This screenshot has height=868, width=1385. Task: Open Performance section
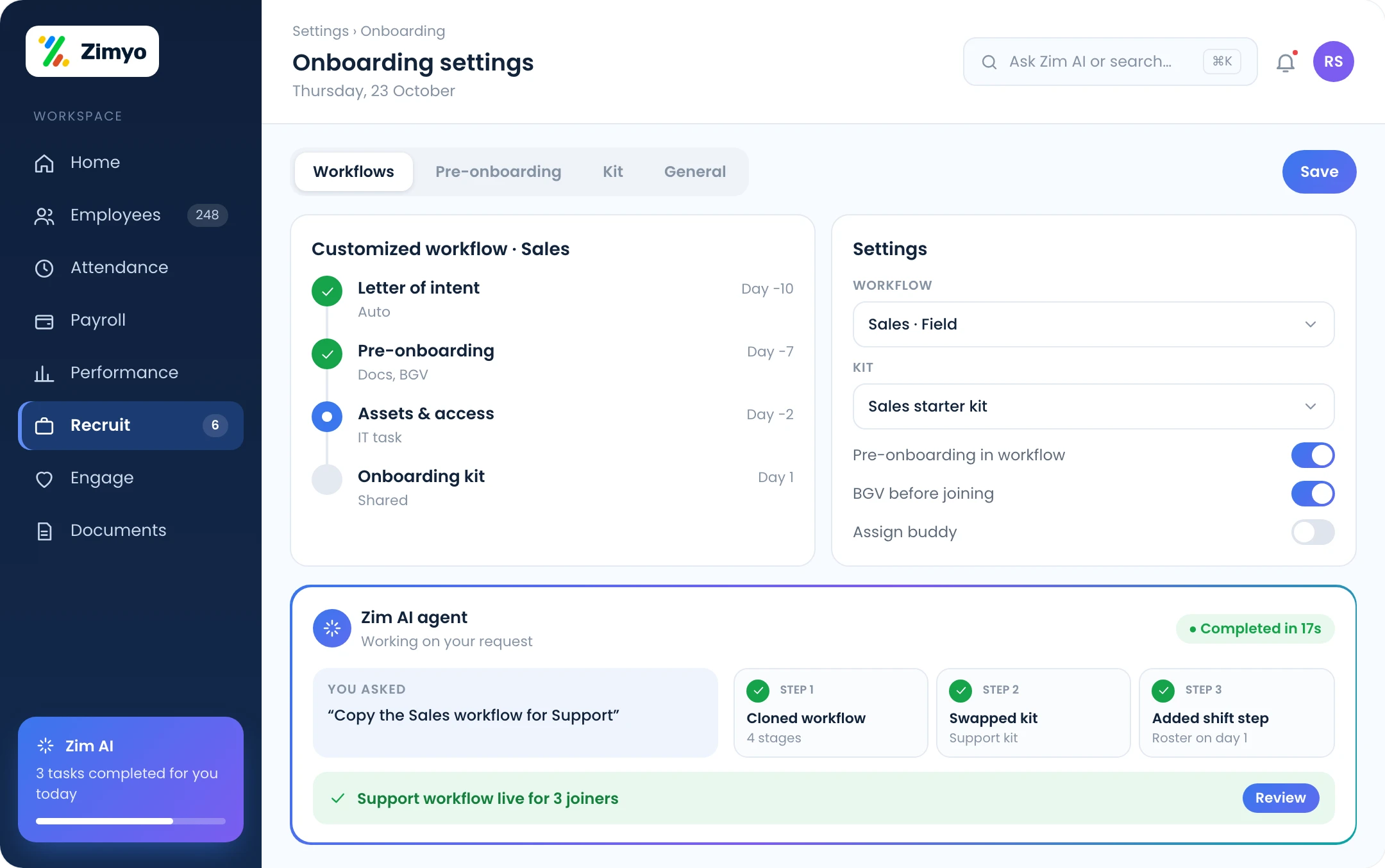click(x=131, y=373)
